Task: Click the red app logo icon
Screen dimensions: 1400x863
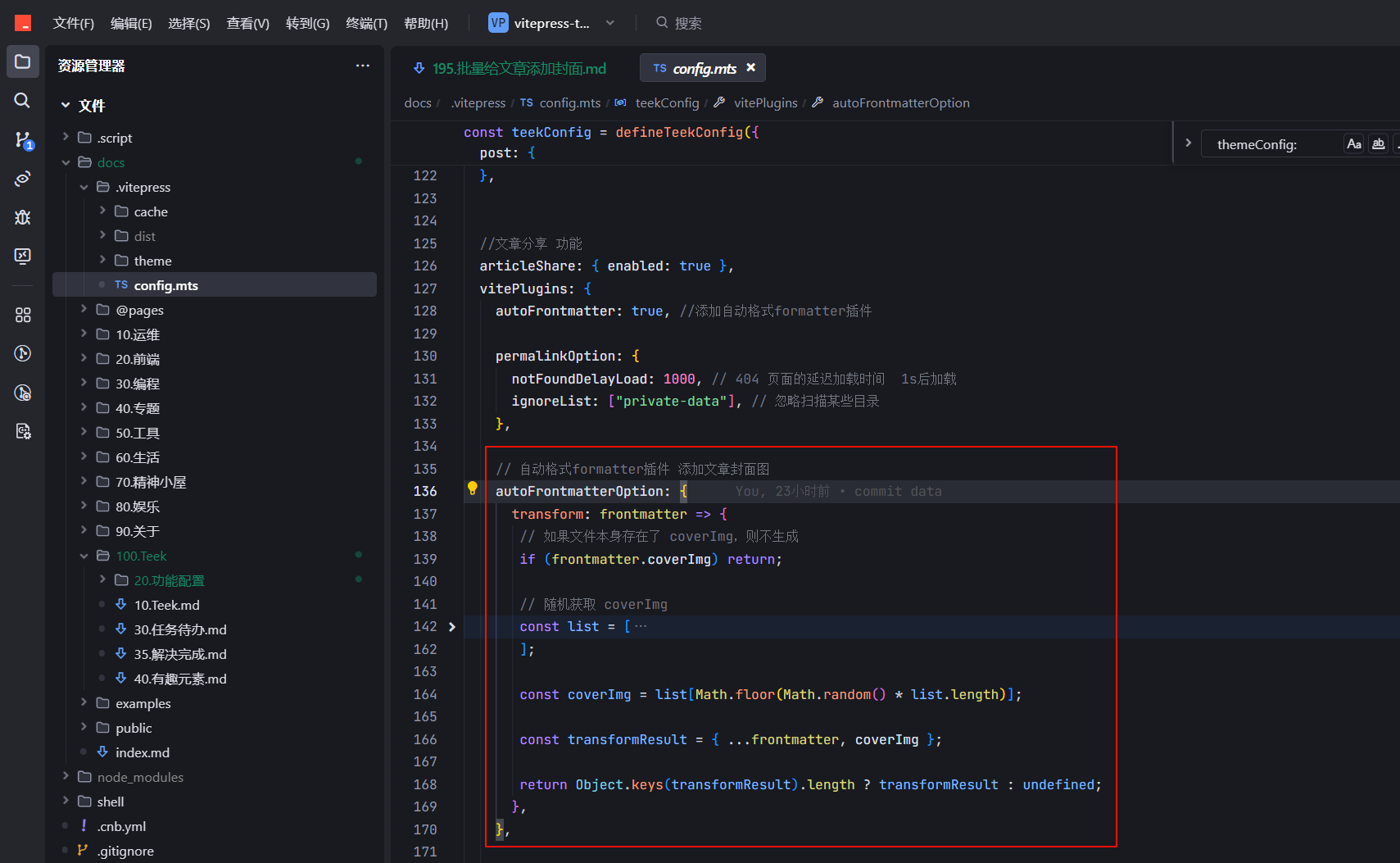Action: click(x=23, y=23)
